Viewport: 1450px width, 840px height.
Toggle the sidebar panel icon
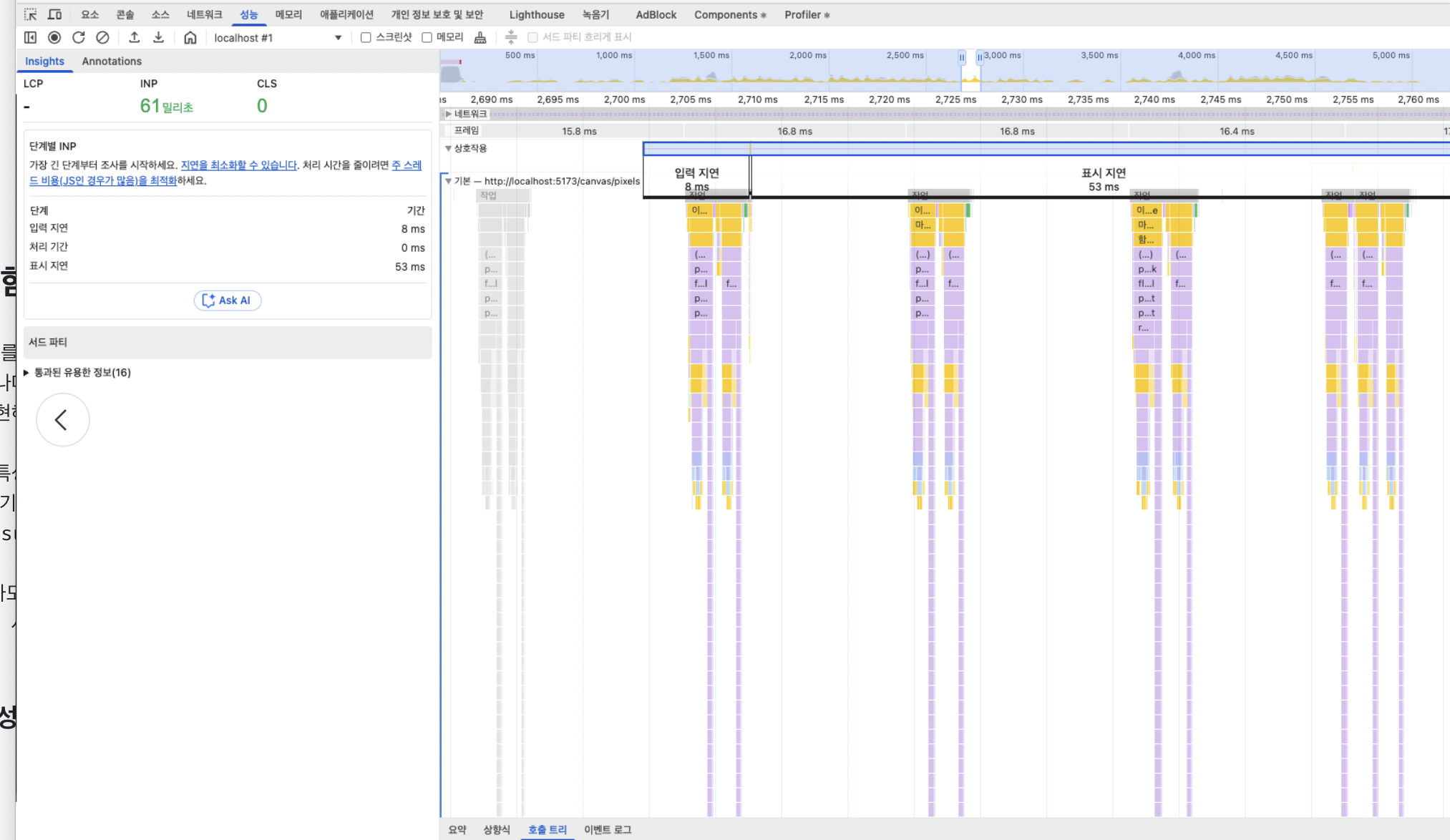(x=30, y=37)
